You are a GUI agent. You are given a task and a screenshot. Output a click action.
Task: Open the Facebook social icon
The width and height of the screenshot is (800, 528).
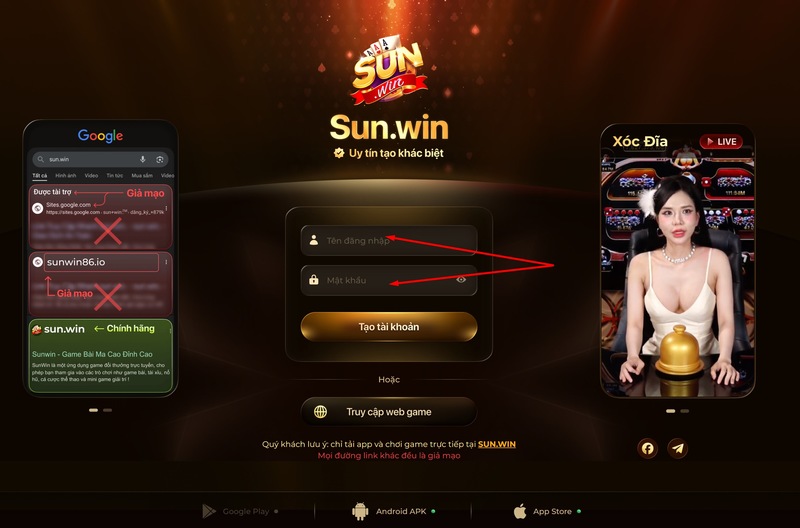coord(647,448)
